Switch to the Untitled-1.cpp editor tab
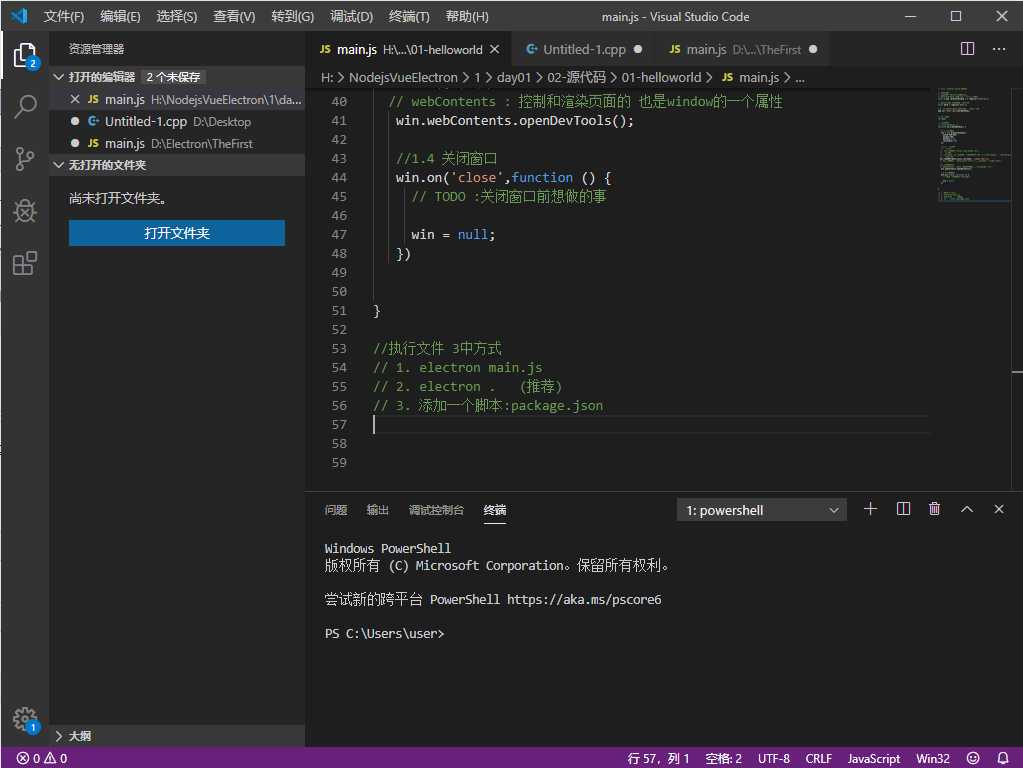The width and height of the screenshot is (1023, 768). point(583,49)
